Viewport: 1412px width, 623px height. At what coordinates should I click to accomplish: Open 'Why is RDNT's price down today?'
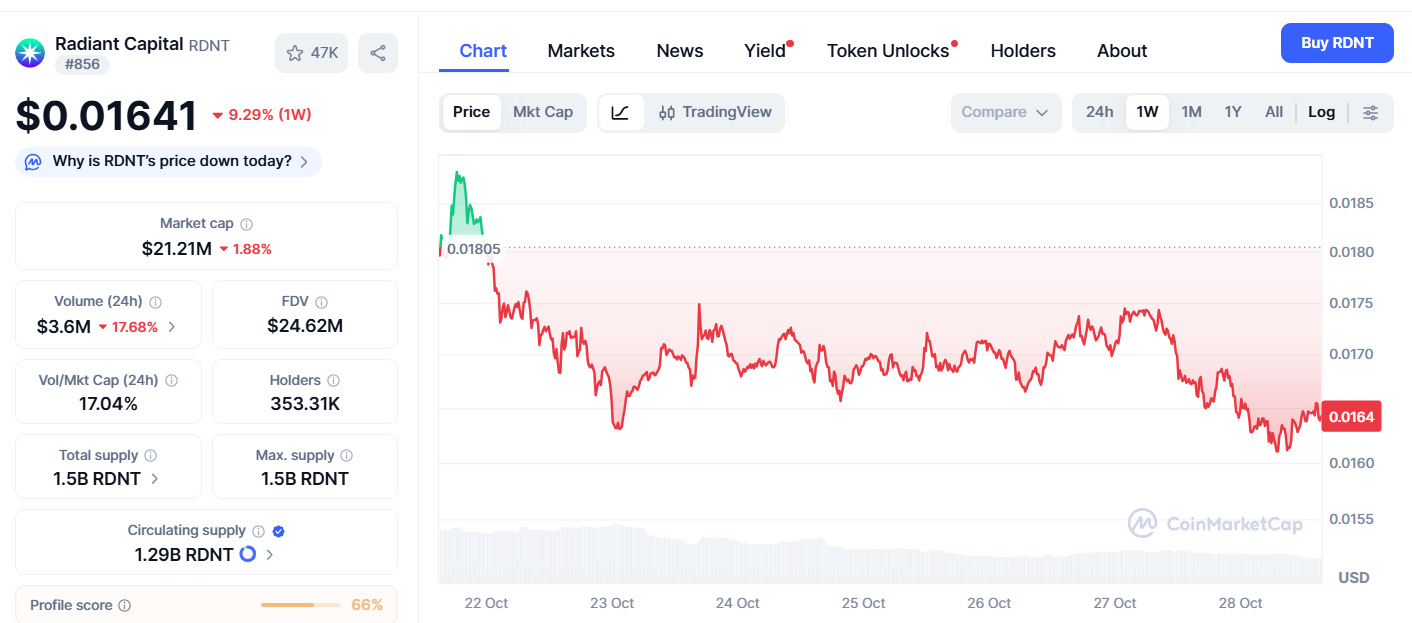coord(170,161)
